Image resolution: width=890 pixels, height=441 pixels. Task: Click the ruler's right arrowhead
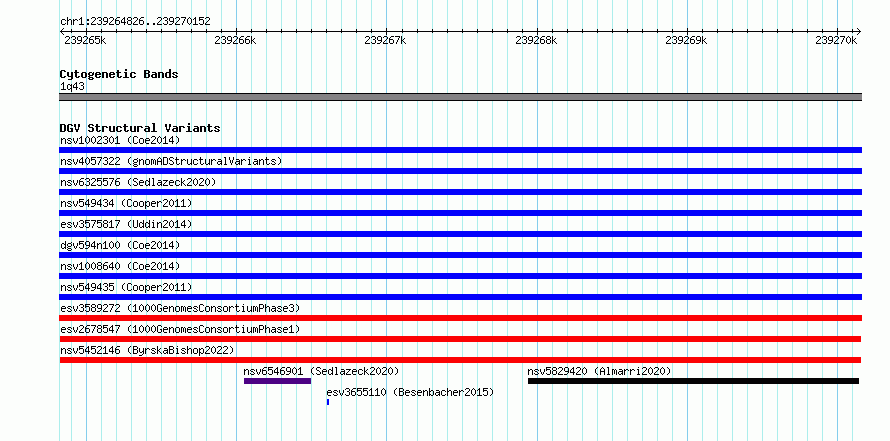pyautogui.click(x=858, y=31)
